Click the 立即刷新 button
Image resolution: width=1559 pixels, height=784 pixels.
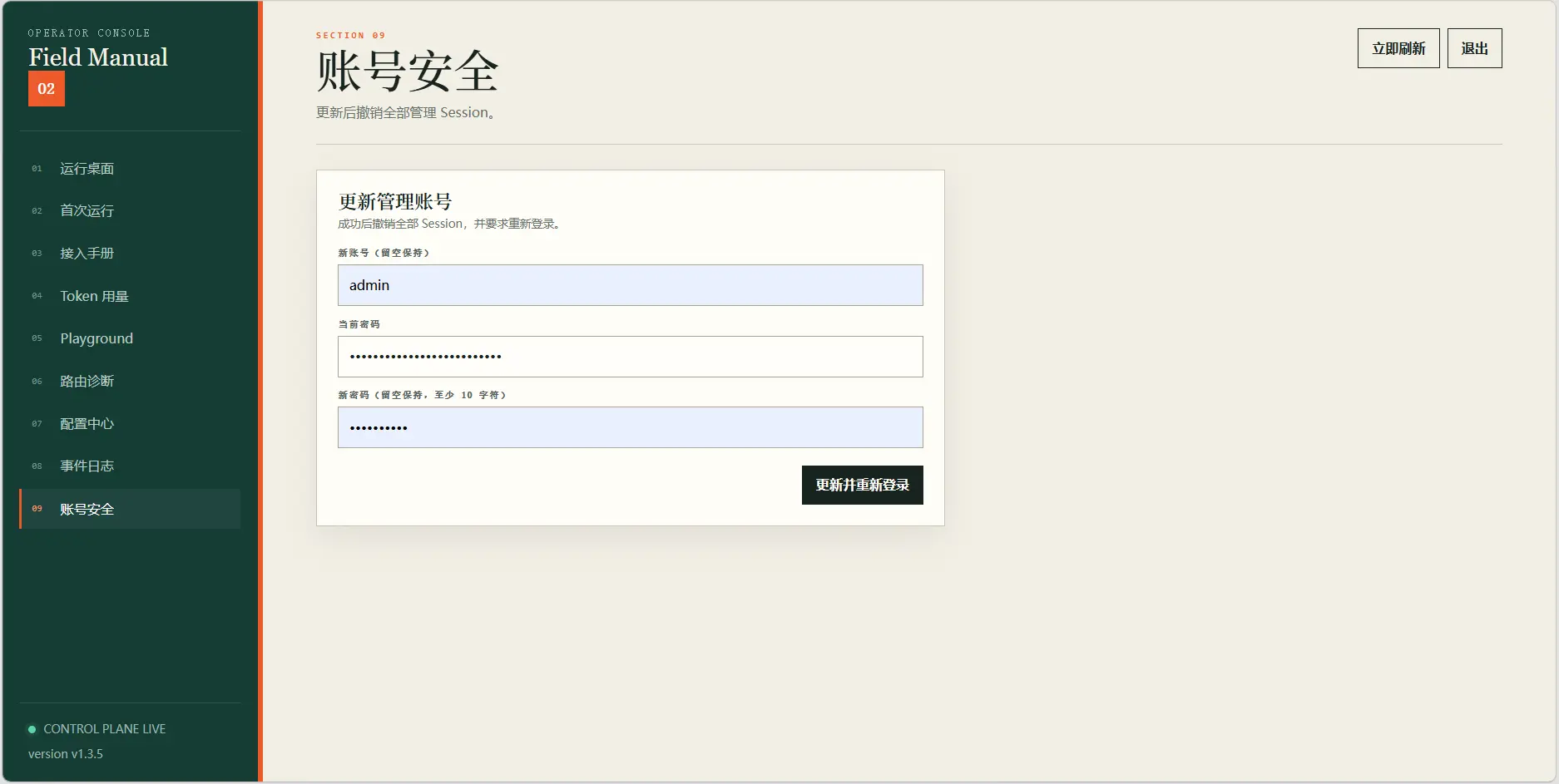1398,48
